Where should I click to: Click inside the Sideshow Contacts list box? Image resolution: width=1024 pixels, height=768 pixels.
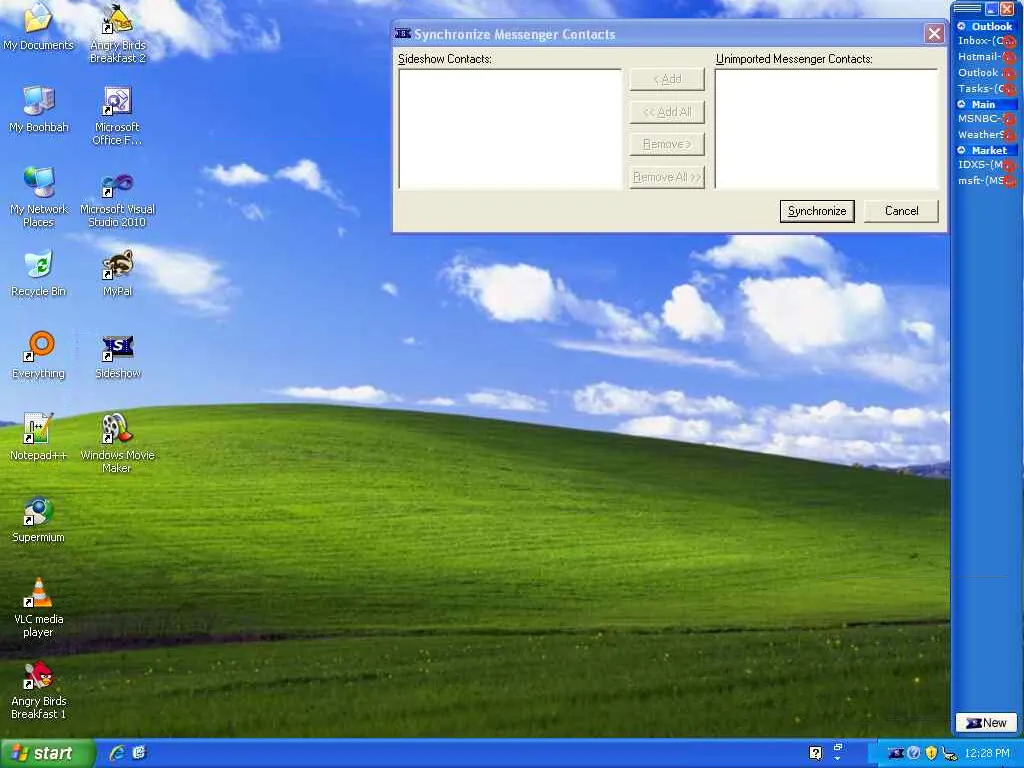(x=510, y=129)
